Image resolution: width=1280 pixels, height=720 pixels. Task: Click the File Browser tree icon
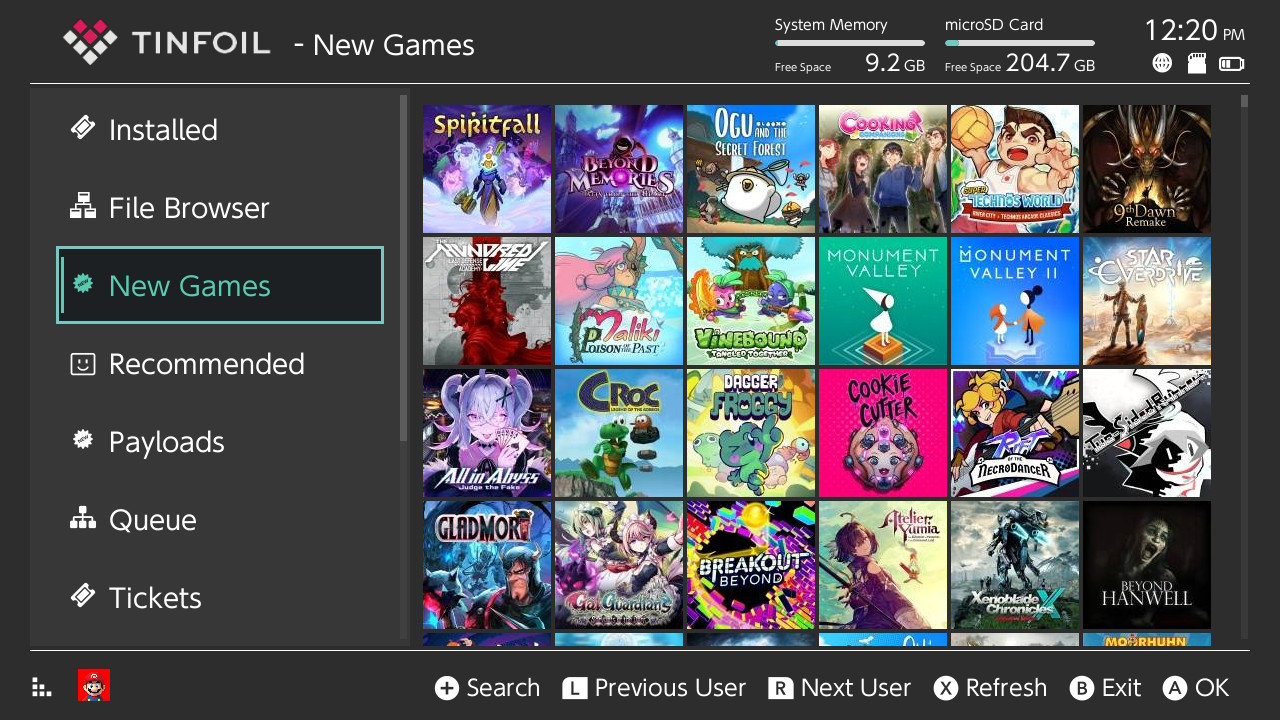tap(83, 206)
